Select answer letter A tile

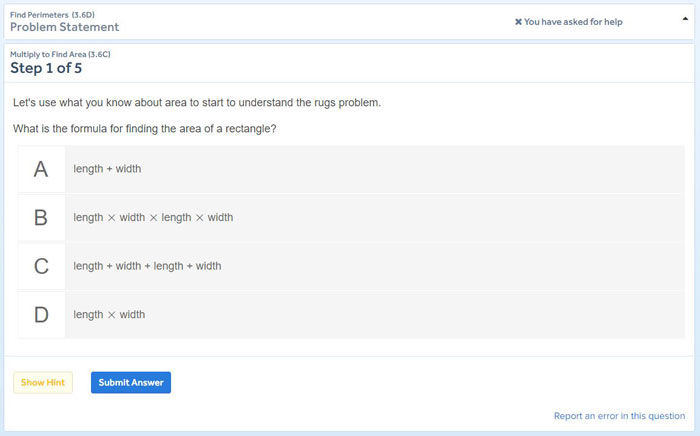41,169
